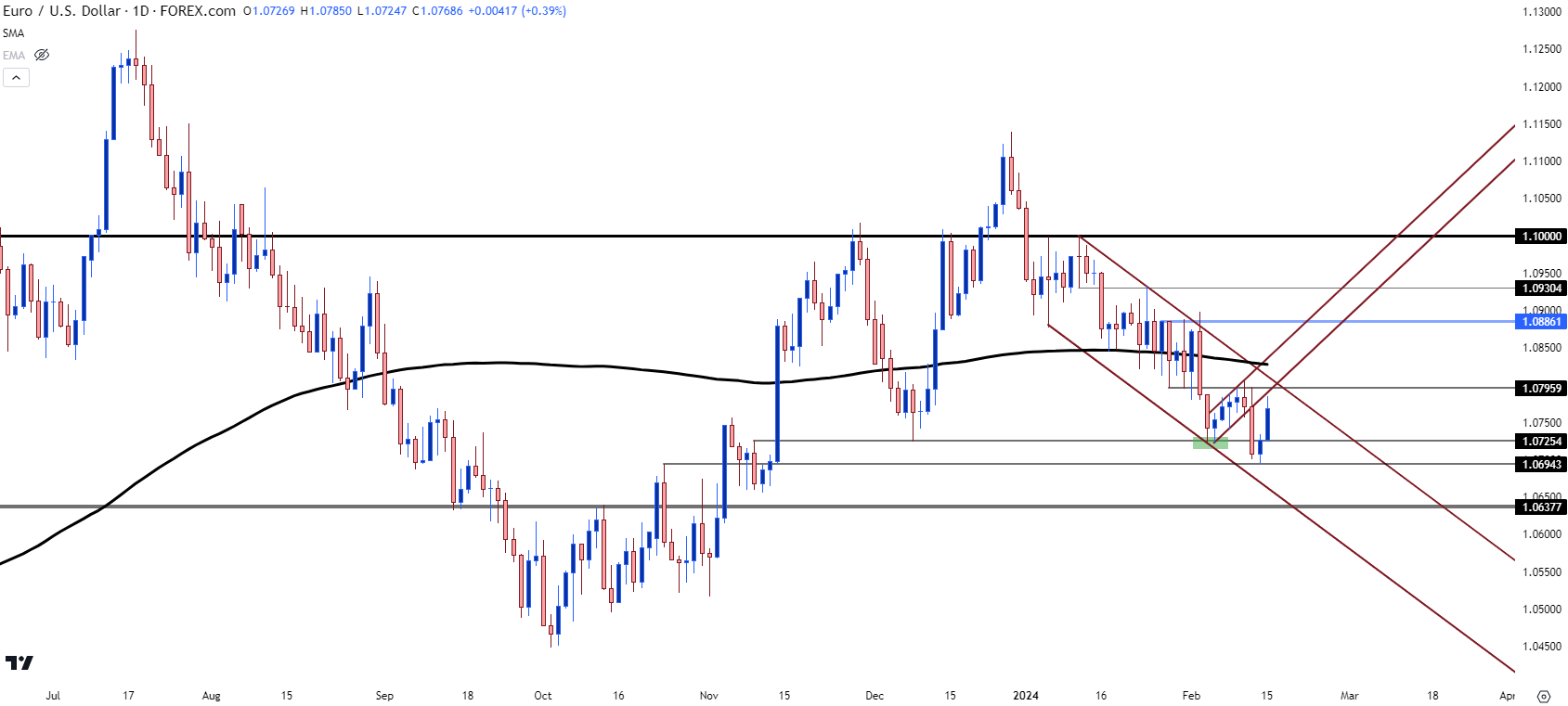Collapse the indicator legend chevron
The height and width of the screenshot is (706, 1568).
16,78
